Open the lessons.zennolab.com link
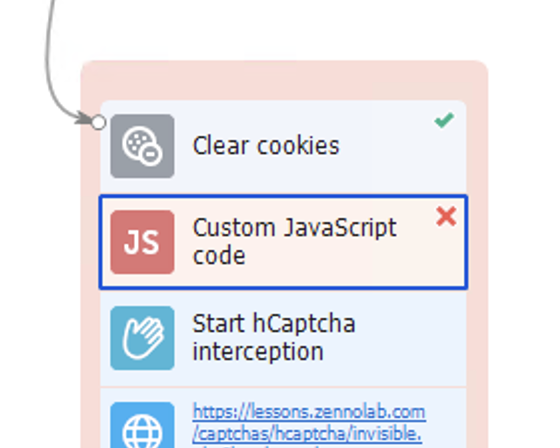The image size is (560, 448). (x=309, y=412)
